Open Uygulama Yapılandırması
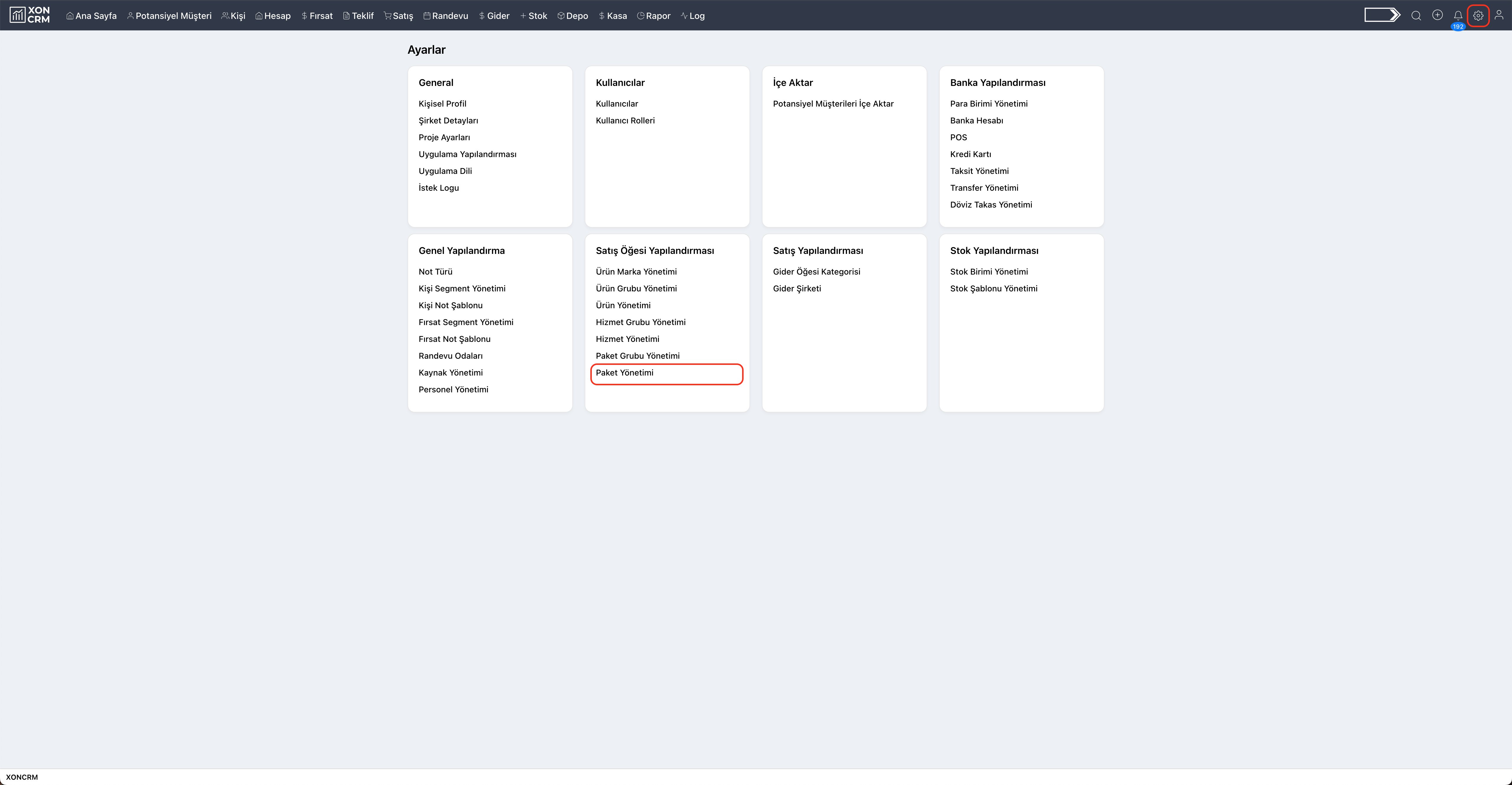 click(x=467, y=154)
